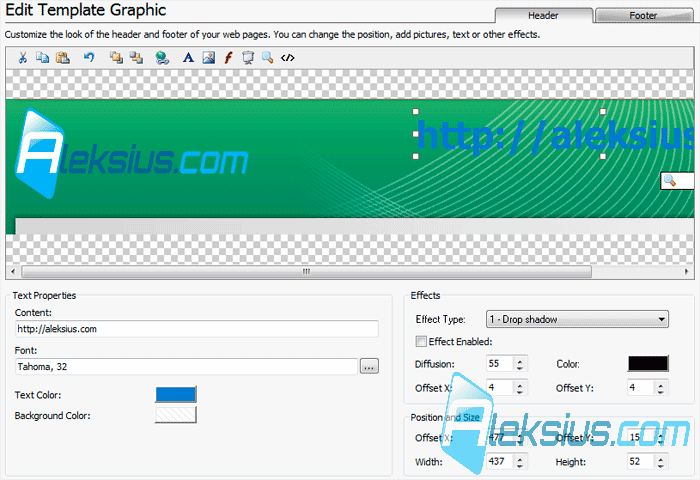Screen dimensions: 700x480
Task: Insert text with the A icon
Action: [x=188, y=58]
